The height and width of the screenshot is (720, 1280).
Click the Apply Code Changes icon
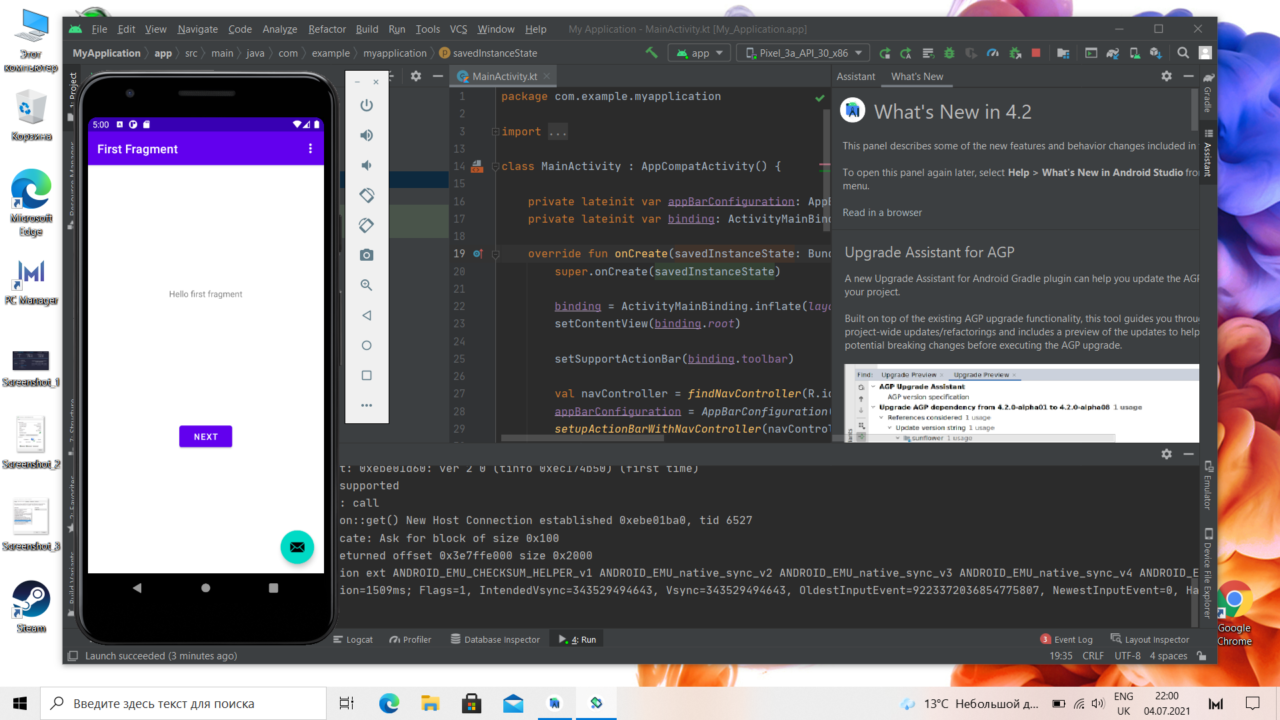927,53
